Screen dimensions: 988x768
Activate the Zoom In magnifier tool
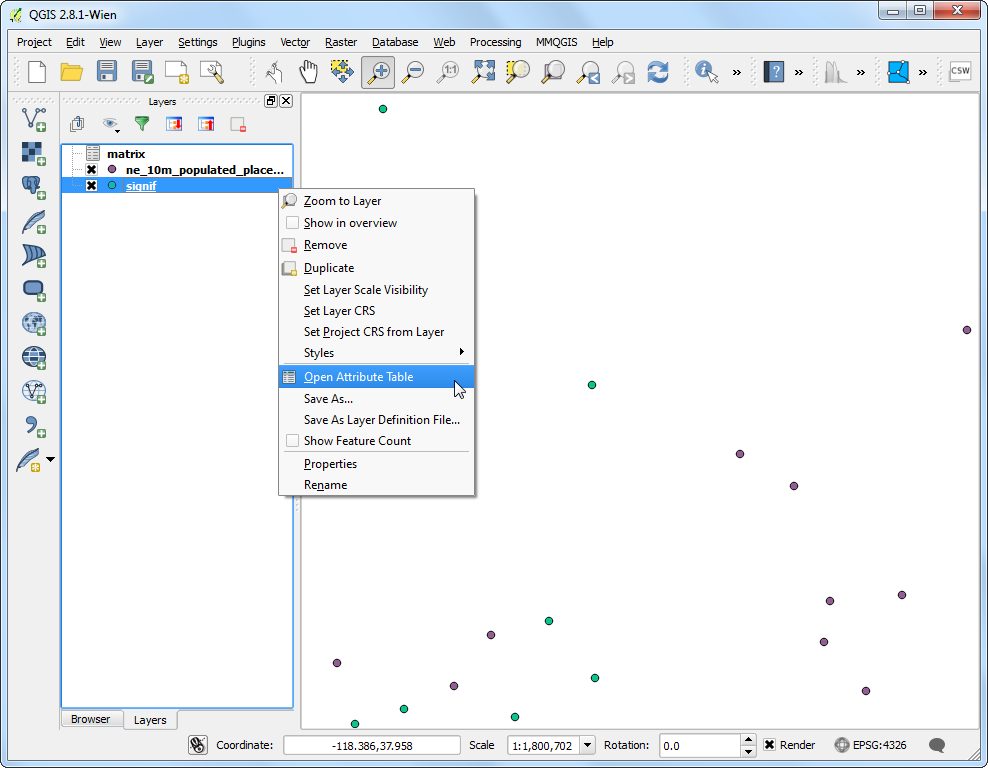378,72
